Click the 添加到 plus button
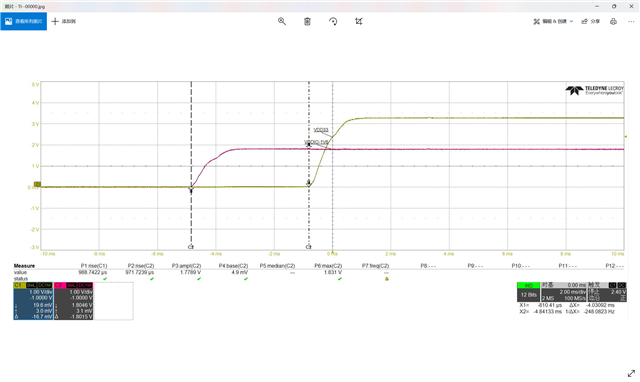 coord(64,21)
